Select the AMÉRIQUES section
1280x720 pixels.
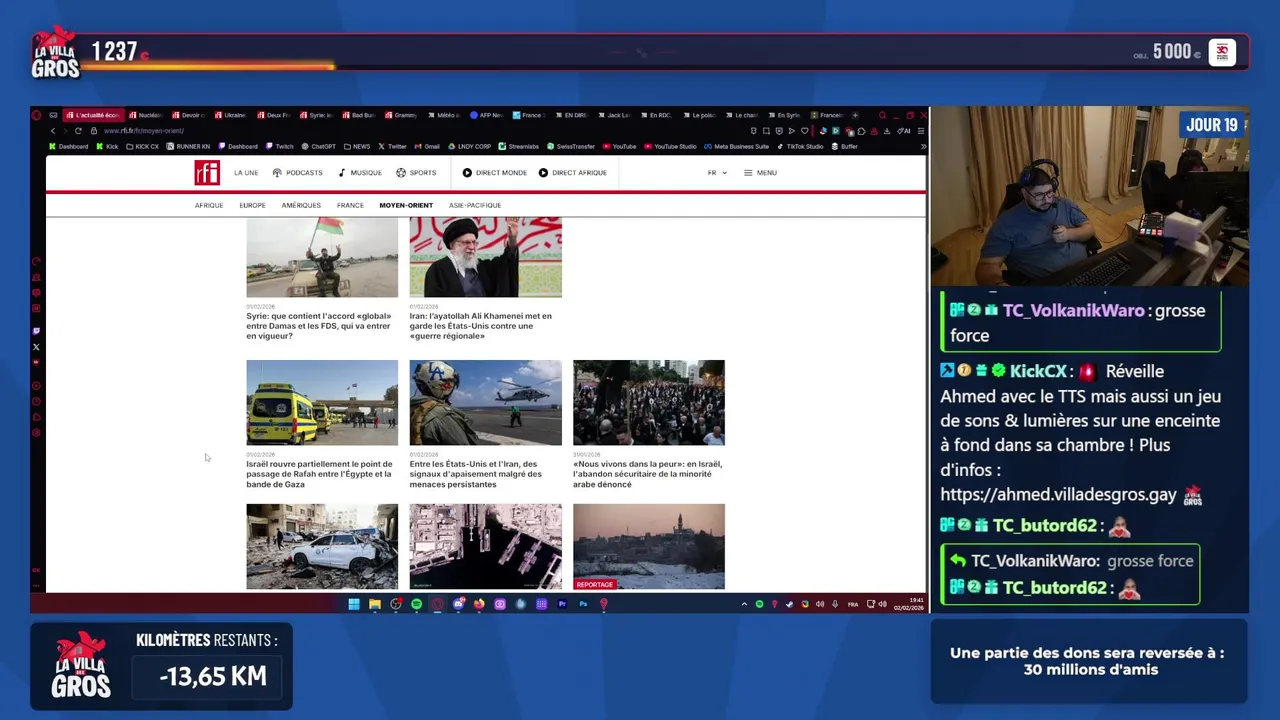(x=301, y=205)
